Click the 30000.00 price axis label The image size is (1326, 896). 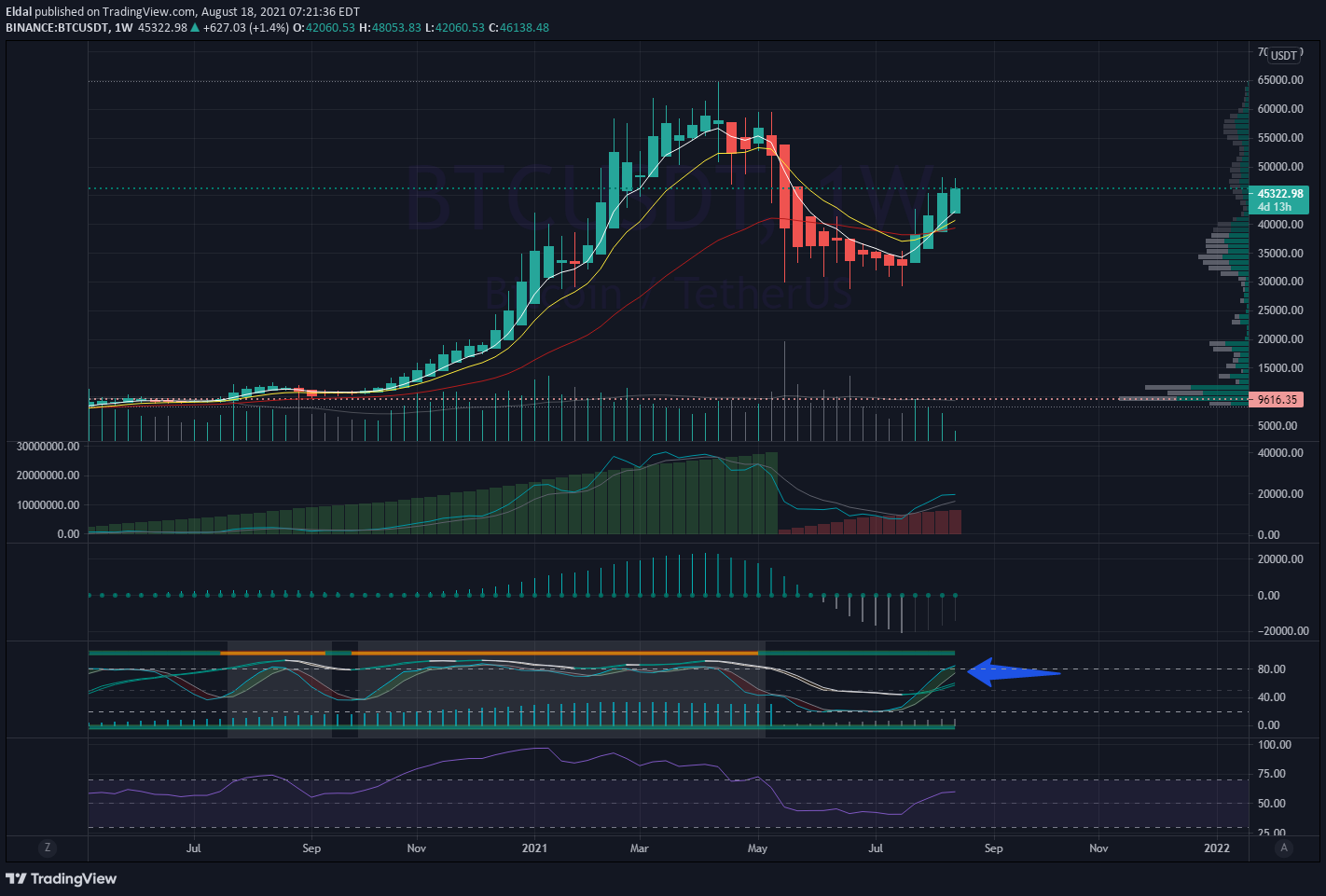tap(1280, 282)
